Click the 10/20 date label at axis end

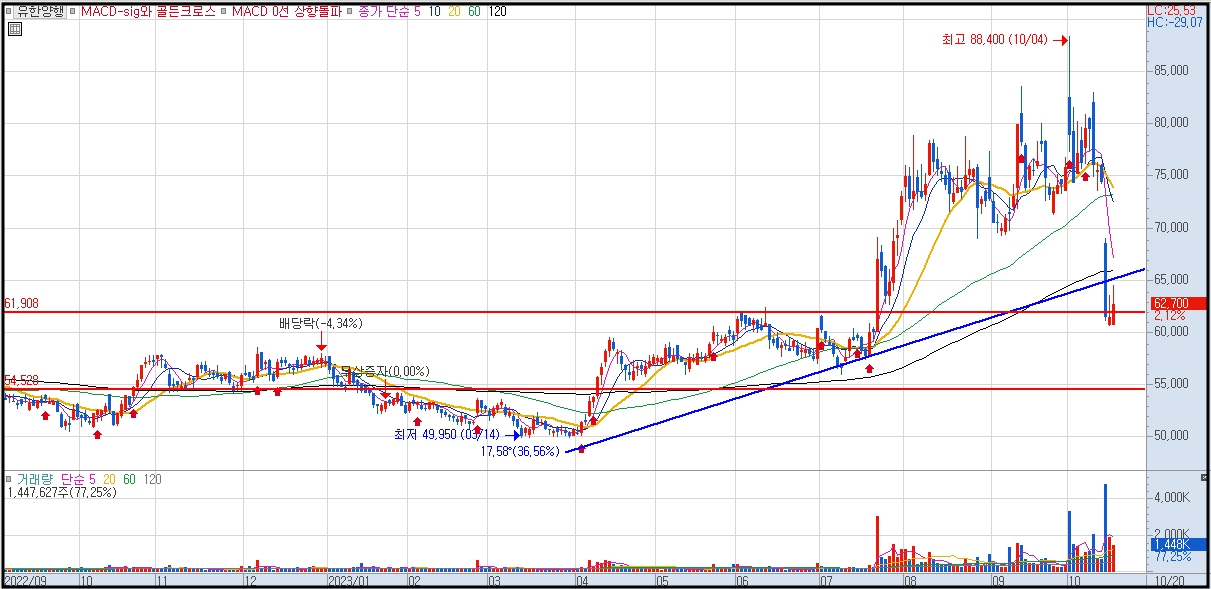point(1170,579)
